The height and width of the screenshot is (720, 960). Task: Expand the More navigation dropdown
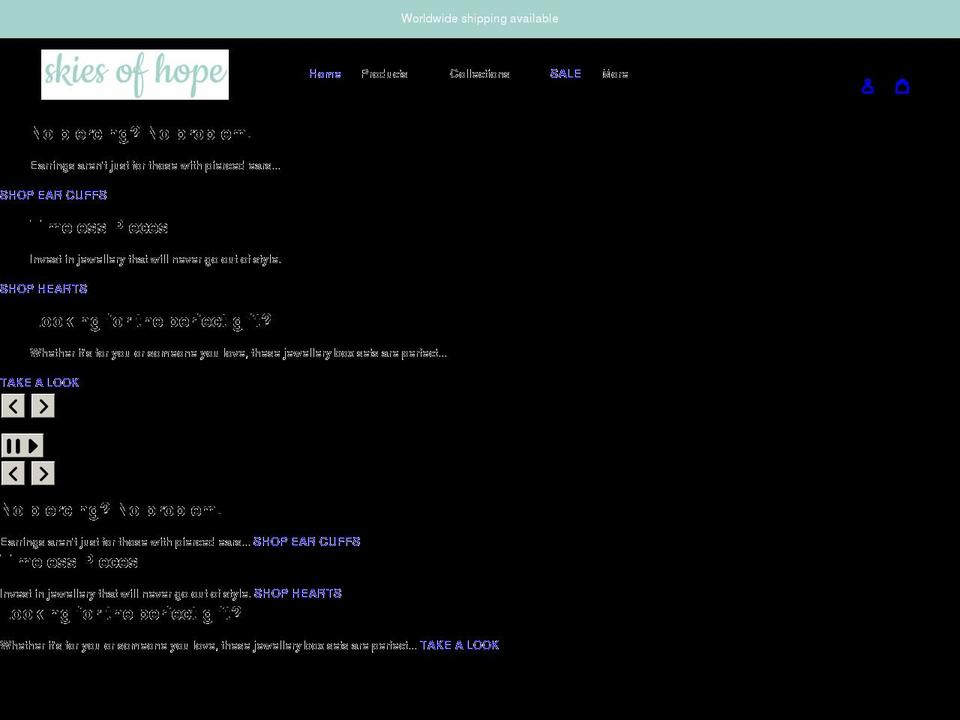(614, 73)
